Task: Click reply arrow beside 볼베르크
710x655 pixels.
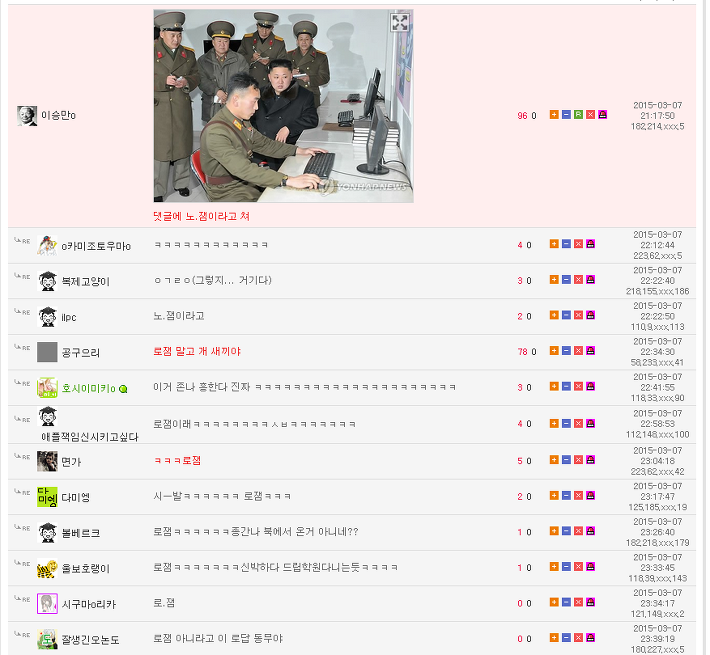Action: coord(22,527)
